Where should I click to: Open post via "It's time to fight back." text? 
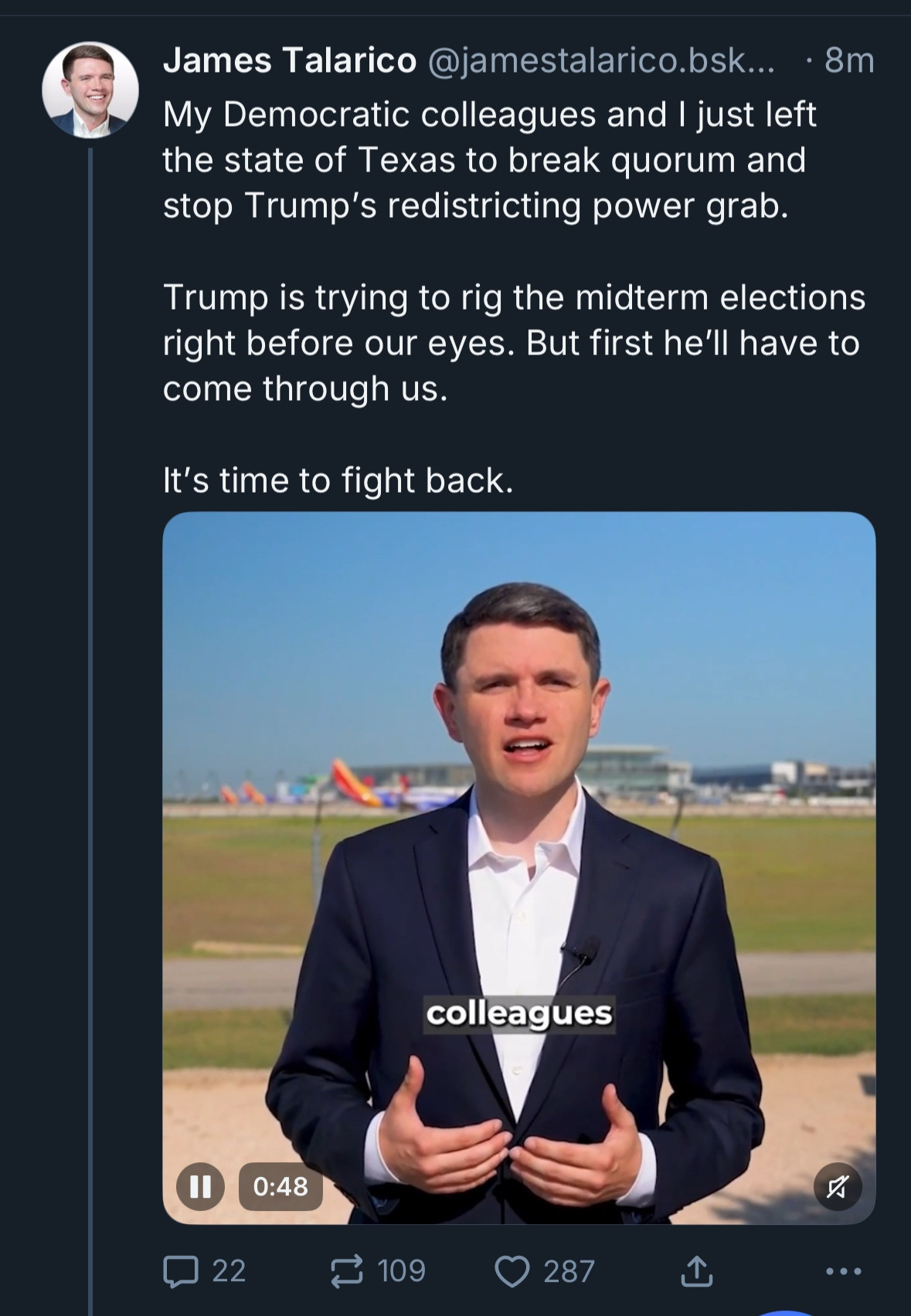[338, 480]
